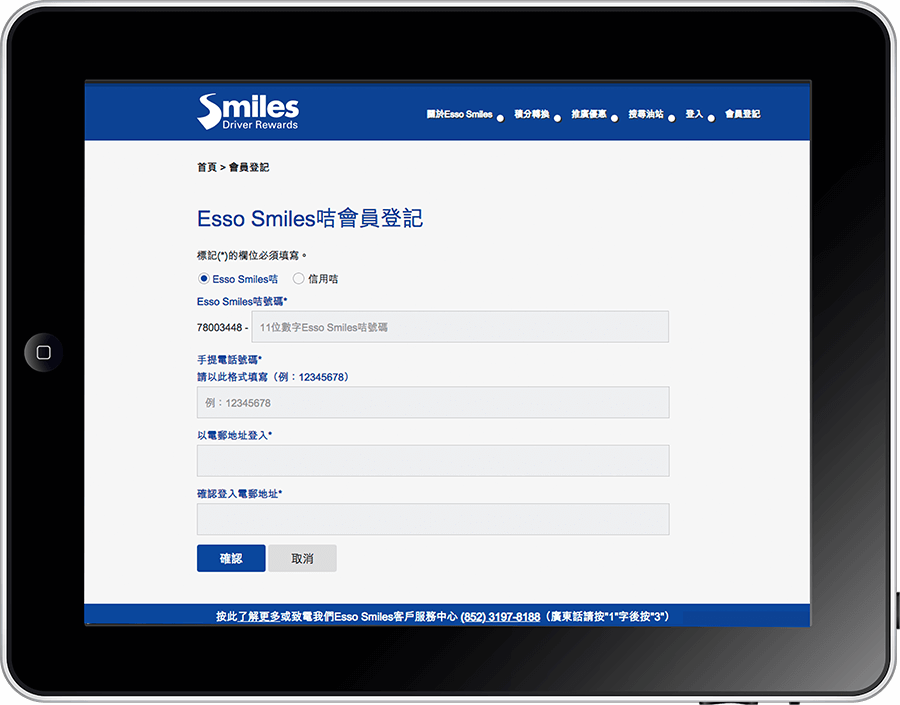The image size is (900, 705).
Task: Tap the tablet's physical home button
Action: point(44,352)
